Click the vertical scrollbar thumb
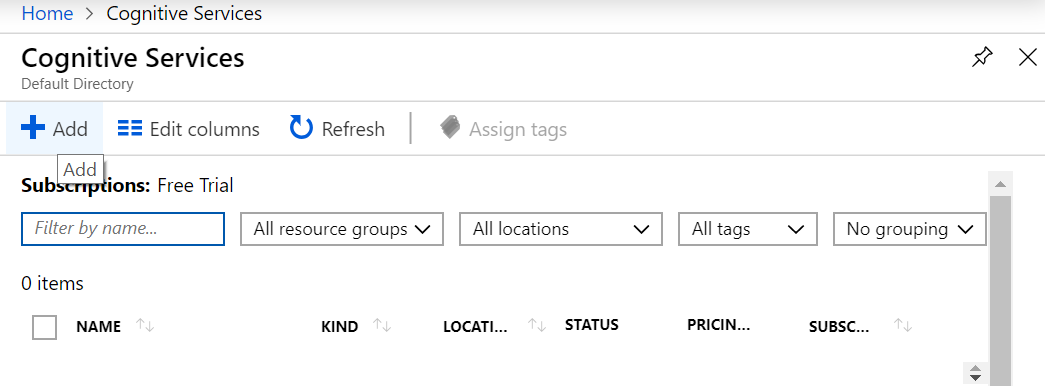This screenshot has height=386, width=1045. [x=1000, y=291]
